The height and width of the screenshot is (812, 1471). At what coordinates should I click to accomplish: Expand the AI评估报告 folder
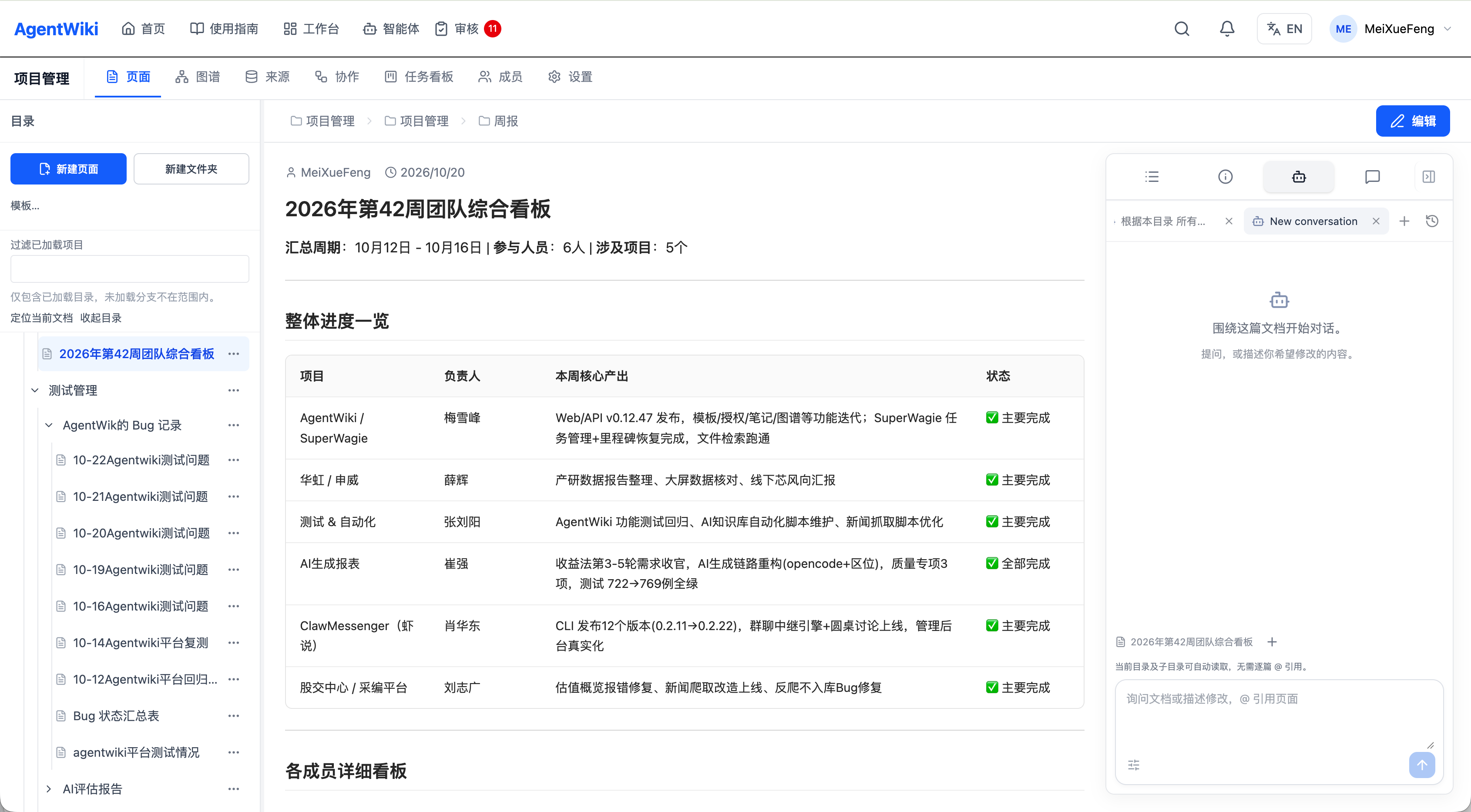[49, 789]
